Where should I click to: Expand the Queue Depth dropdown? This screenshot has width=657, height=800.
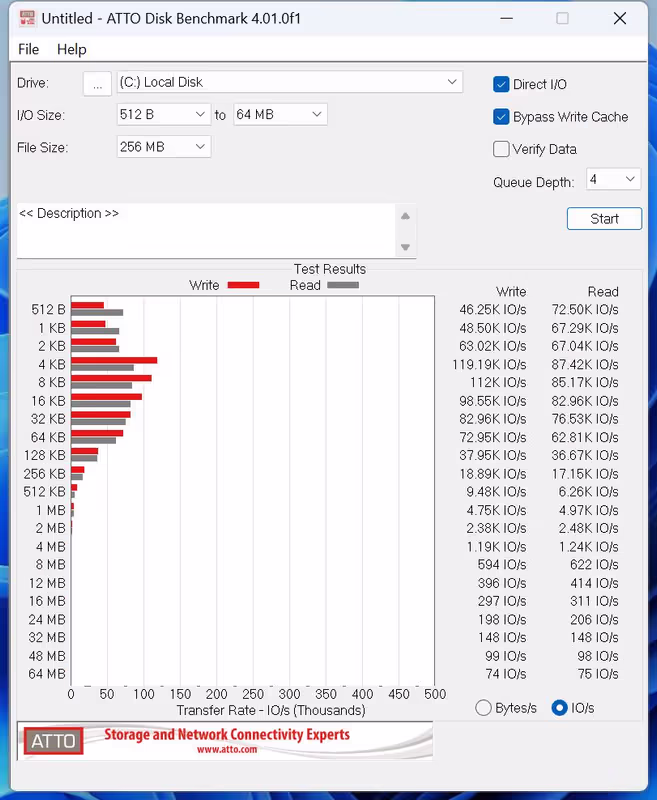pos(613,179)
